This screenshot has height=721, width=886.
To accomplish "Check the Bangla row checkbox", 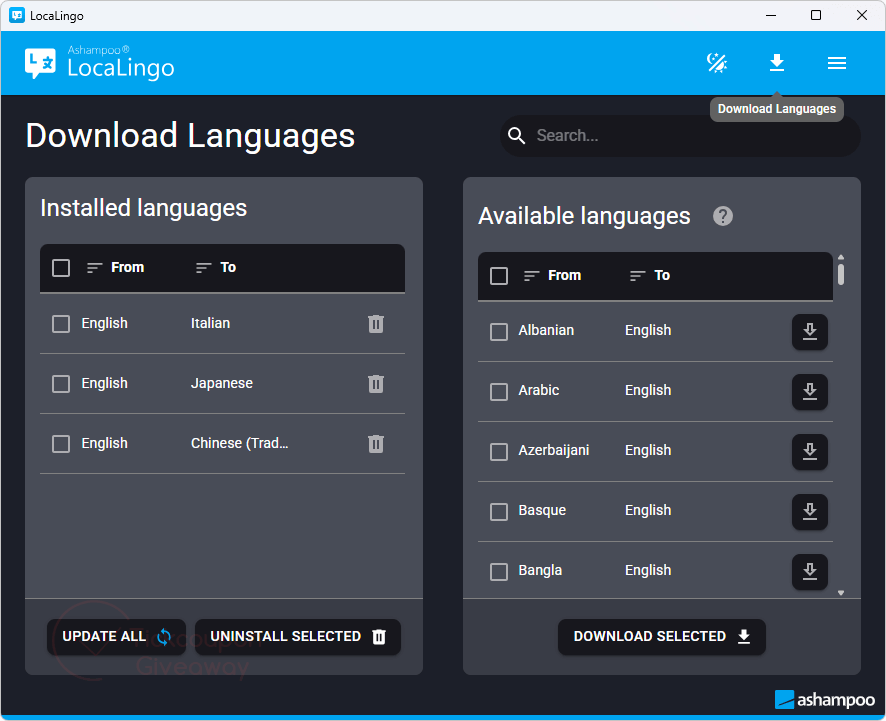I will tap(499, 571).
